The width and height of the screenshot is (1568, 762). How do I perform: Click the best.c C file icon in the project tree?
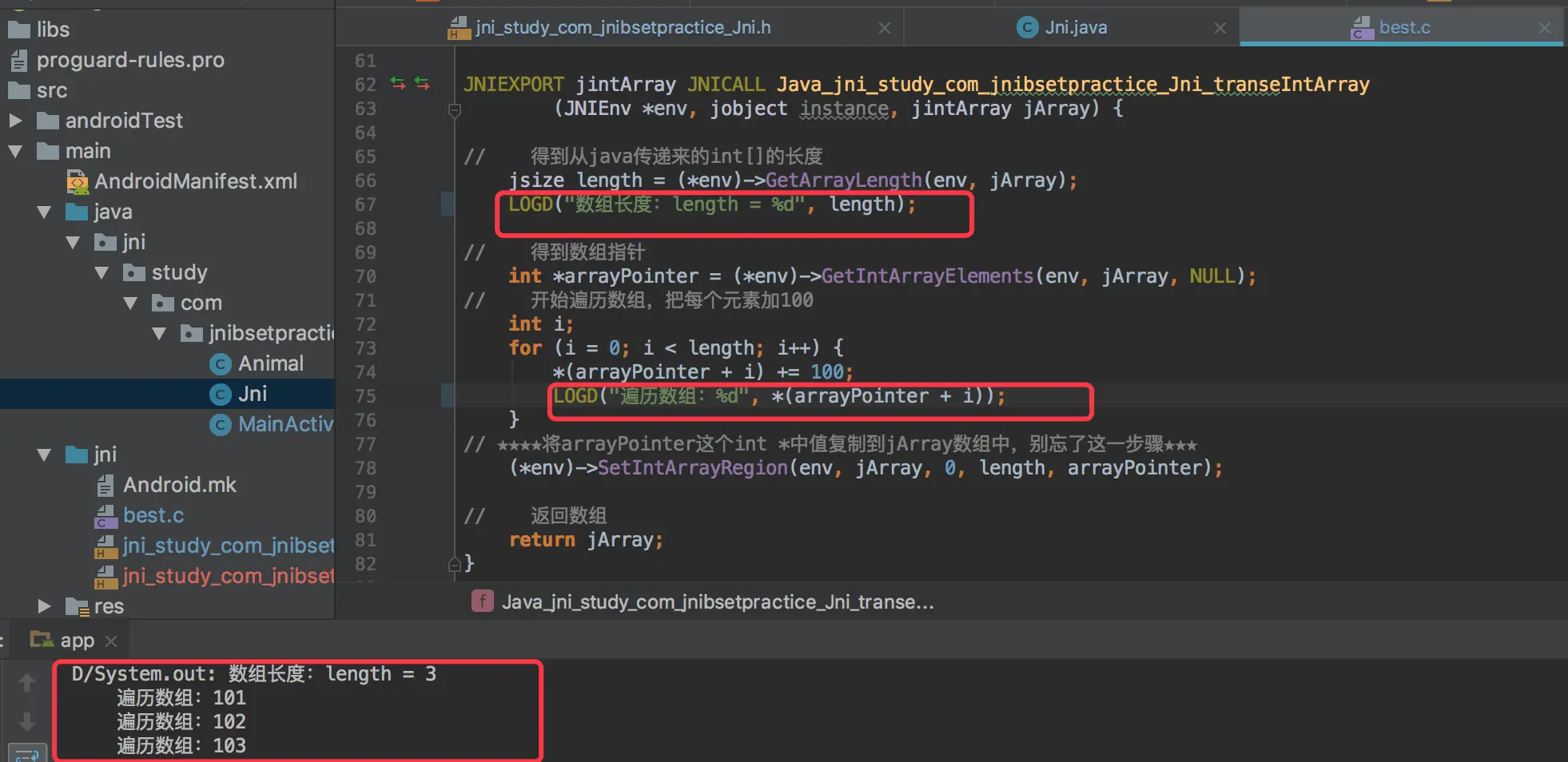[105, 516]
